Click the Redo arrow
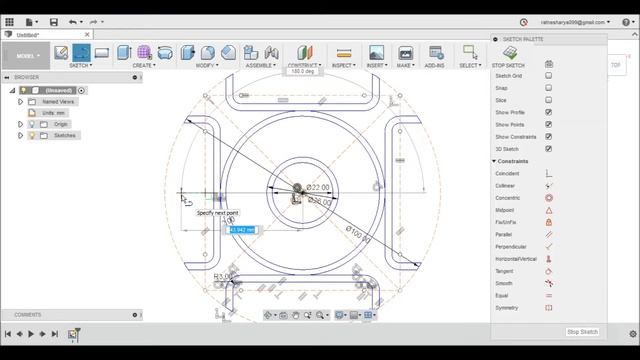 pos(93,22)
